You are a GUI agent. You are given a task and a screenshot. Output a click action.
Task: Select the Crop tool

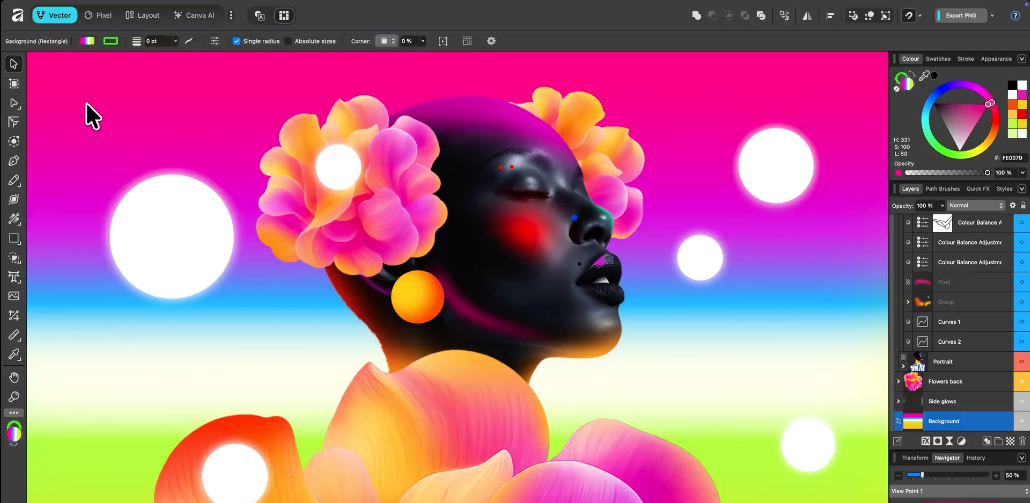coord(14,316)
